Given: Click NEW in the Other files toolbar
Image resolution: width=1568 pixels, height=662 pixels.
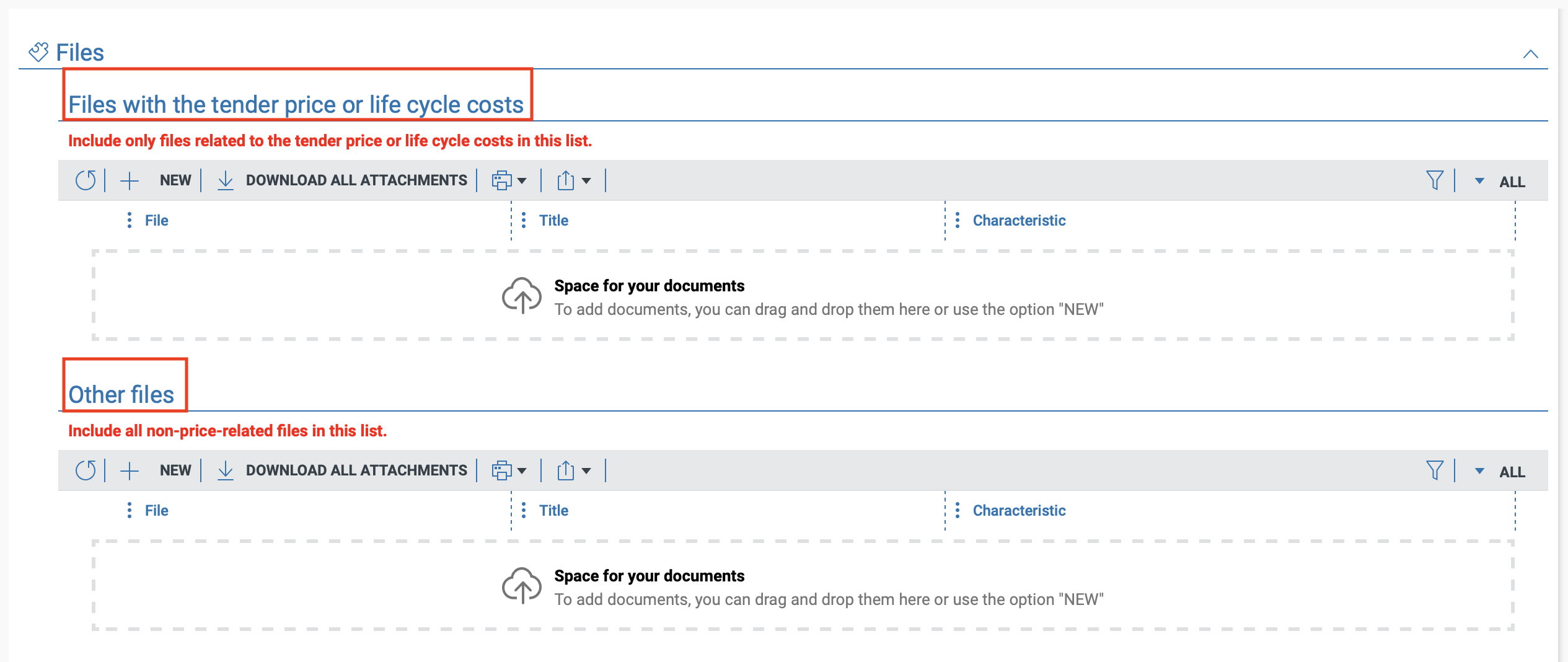Looking at the screenshot, I should coord(175,470).
